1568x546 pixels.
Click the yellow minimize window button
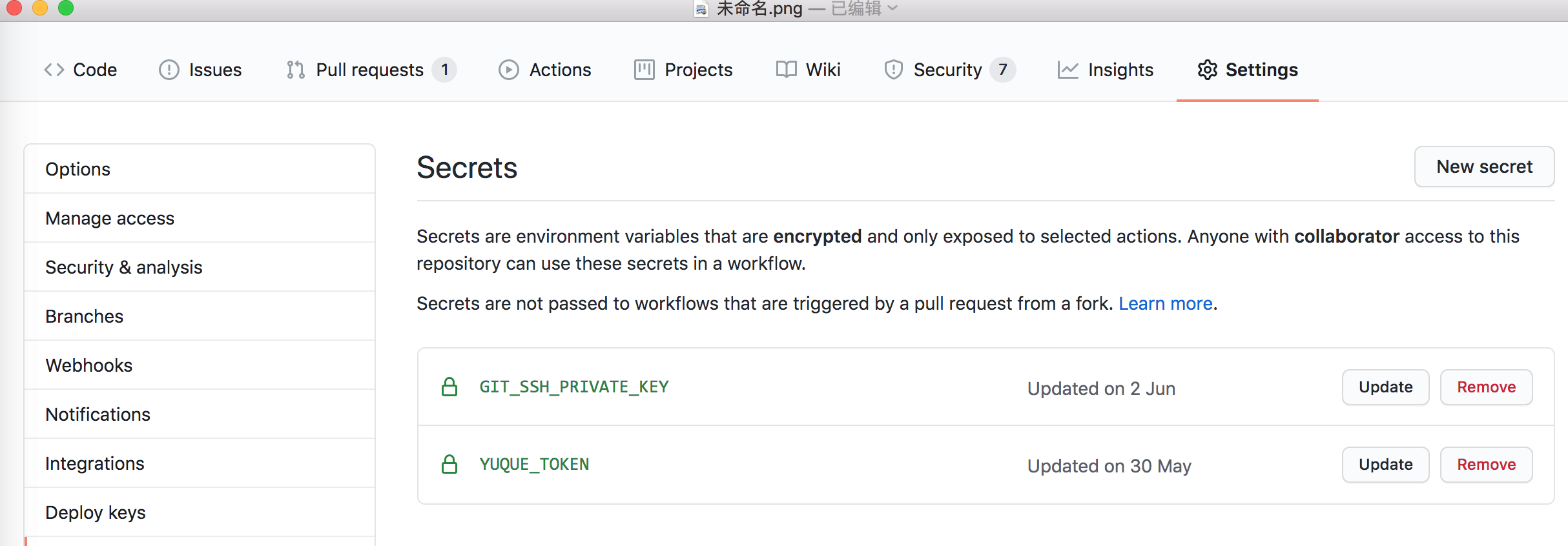tap(40, 7)
